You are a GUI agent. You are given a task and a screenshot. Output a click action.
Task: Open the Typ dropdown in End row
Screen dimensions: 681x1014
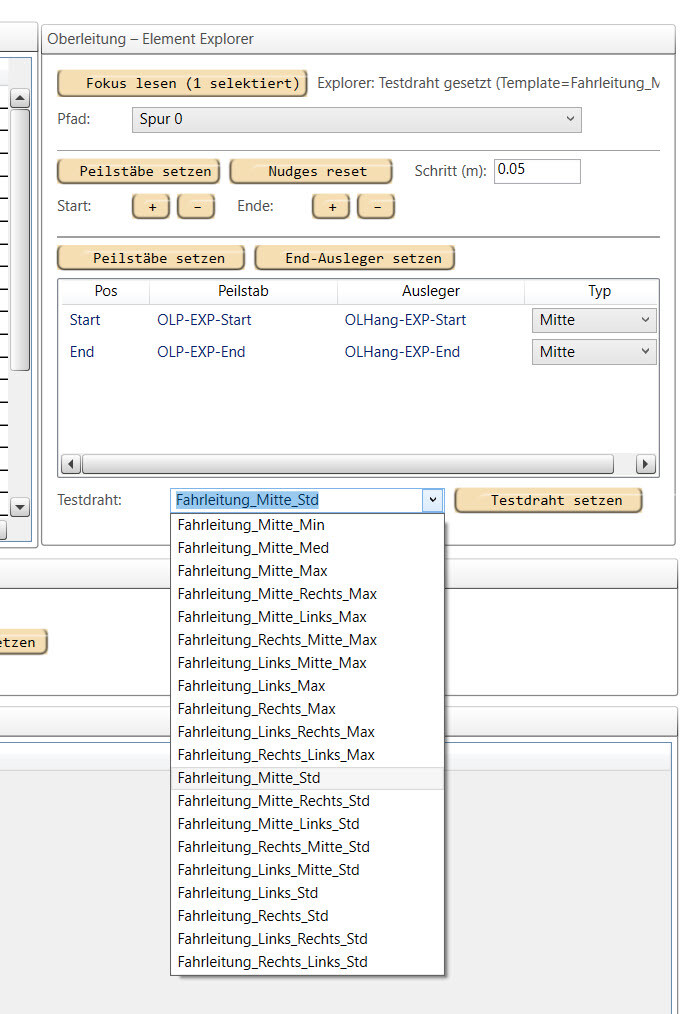coord(594,352)
